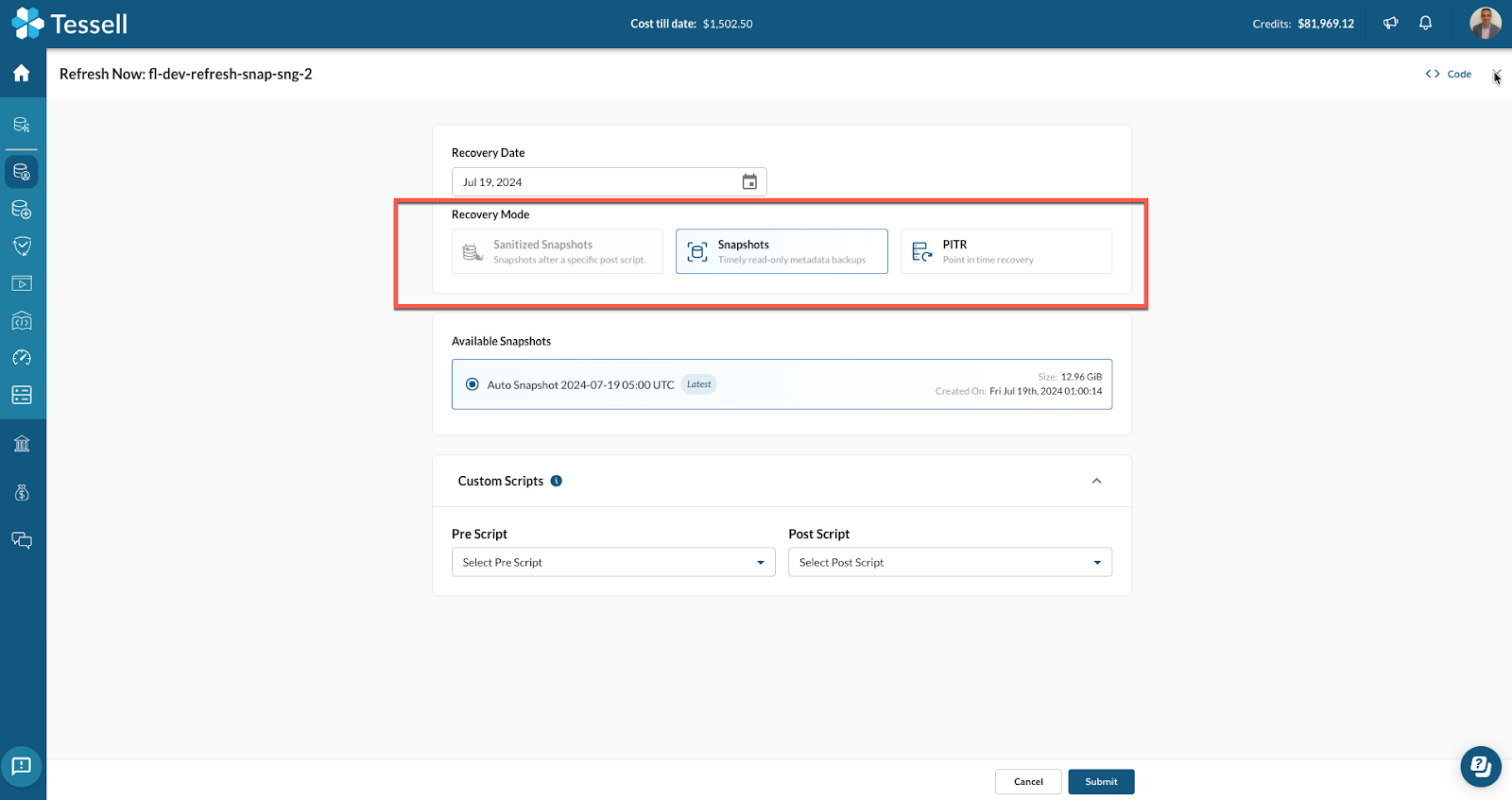The width and height of the screenshot is (1512, 800).
Task: Open the server list icon in the sidebar
Action: pyautogui.click(x=22, y=395)
